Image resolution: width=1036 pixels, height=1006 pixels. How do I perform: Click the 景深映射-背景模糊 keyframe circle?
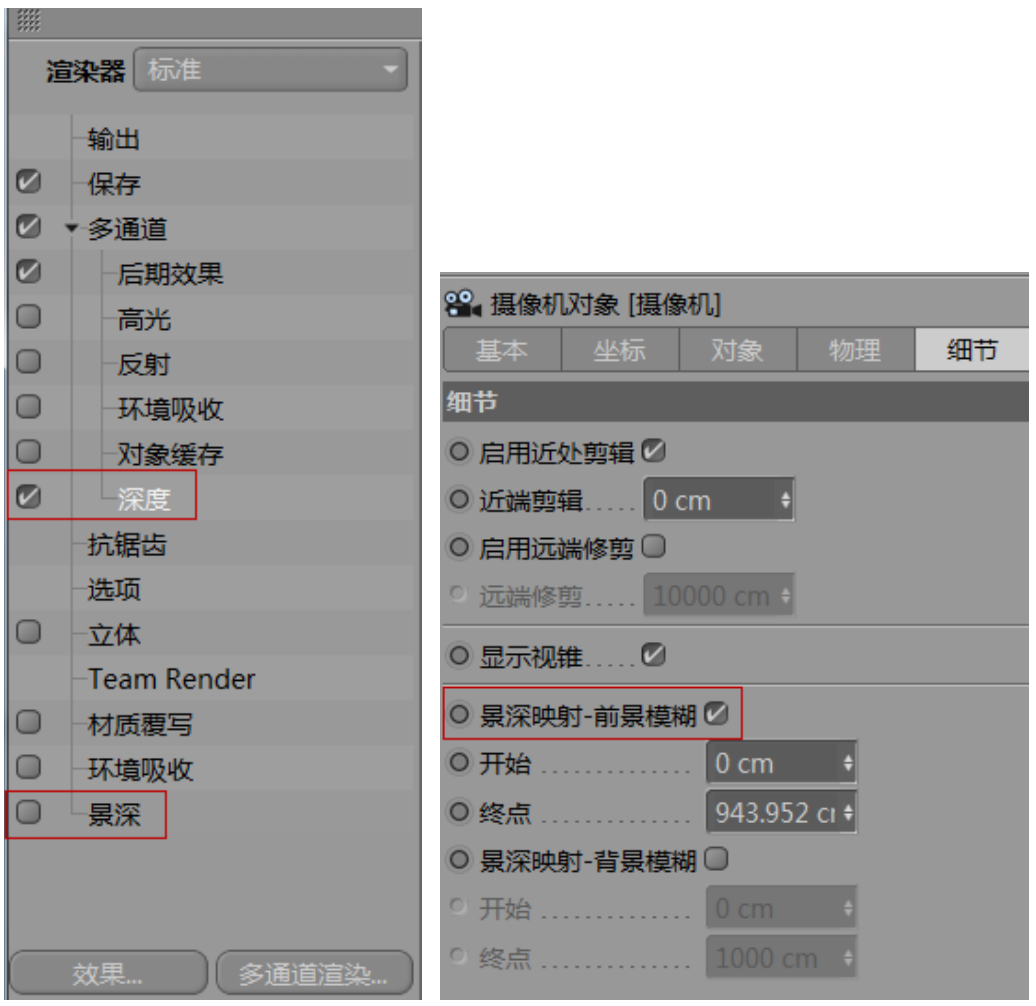pos(459,859)
